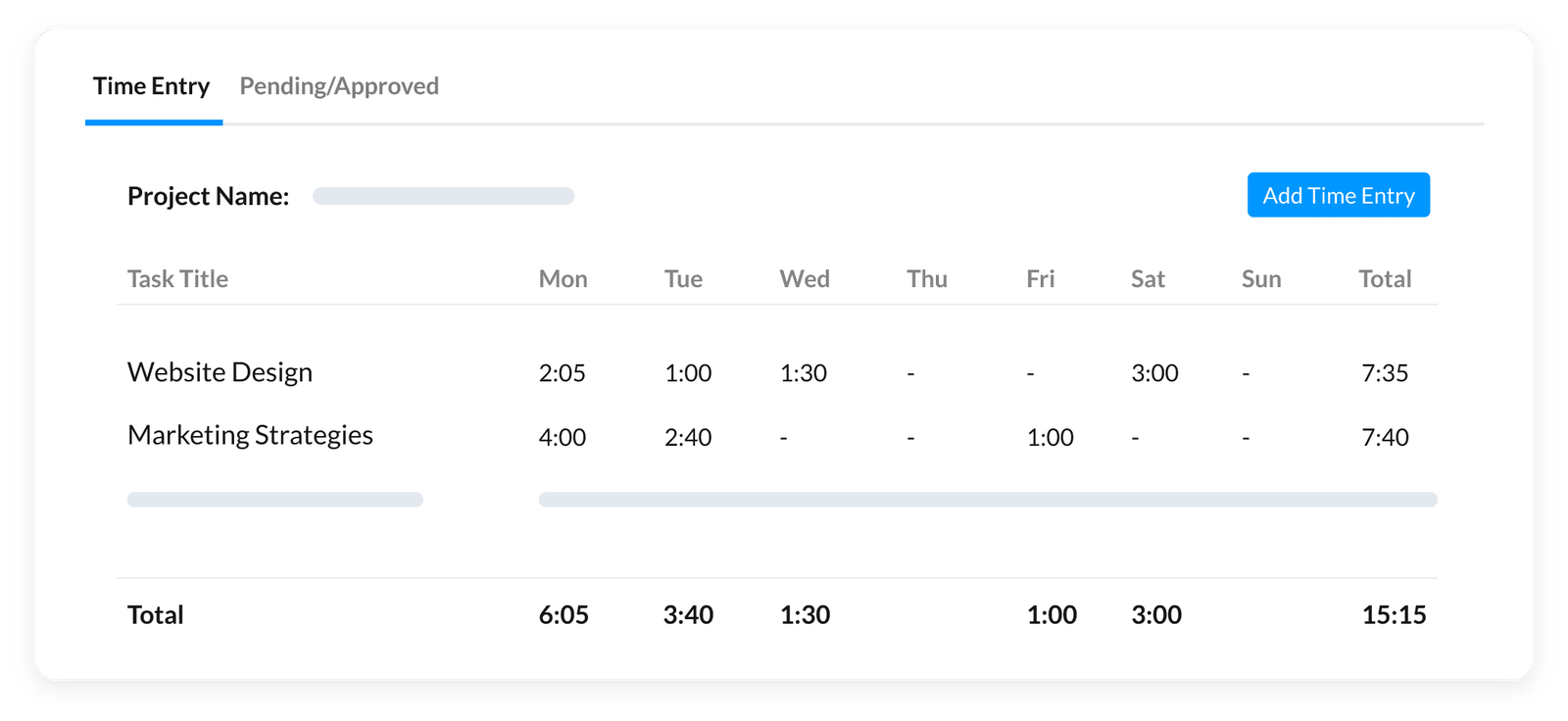1568x721 pixels.
Task: Open the Pending/Approved tab
Action: tap(339, 86)
